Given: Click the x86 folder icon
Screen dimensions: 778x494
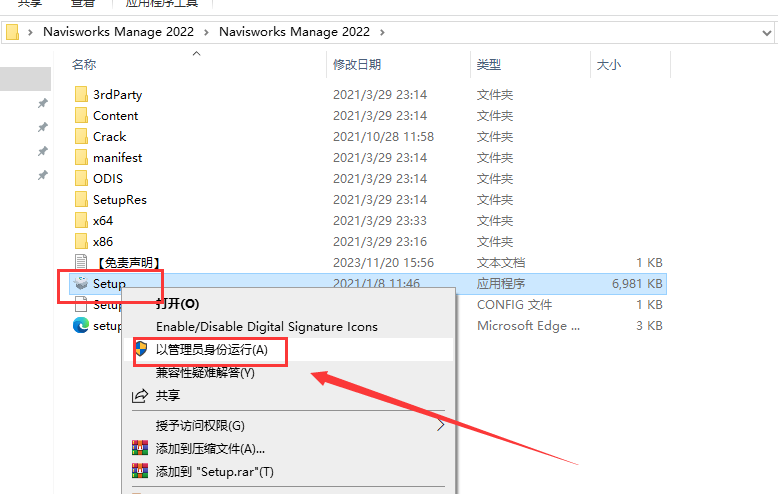Looking at the screenshot, I should 81,241.
